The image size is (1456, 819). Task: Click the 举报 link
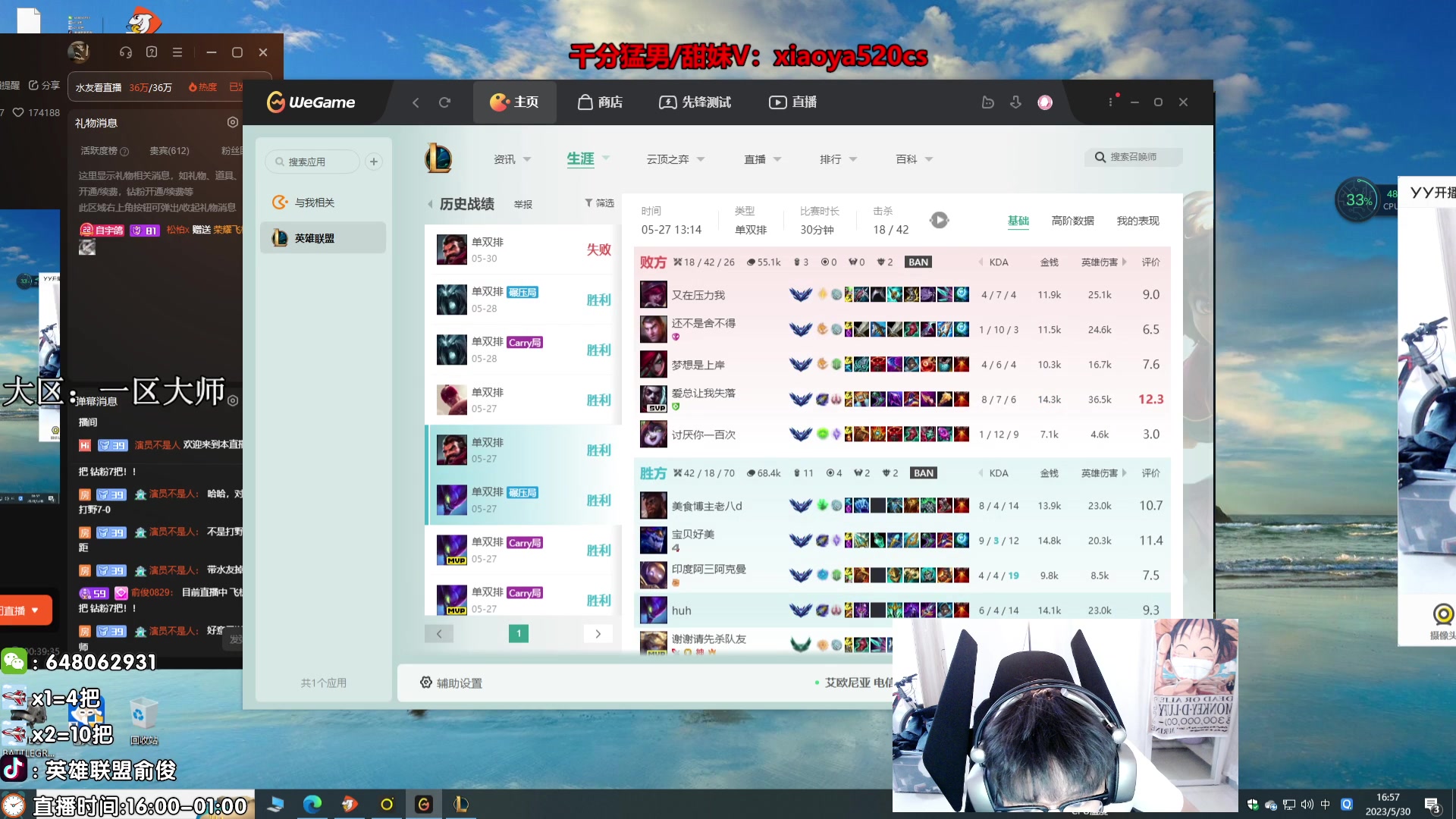click(x=522, y=204)
